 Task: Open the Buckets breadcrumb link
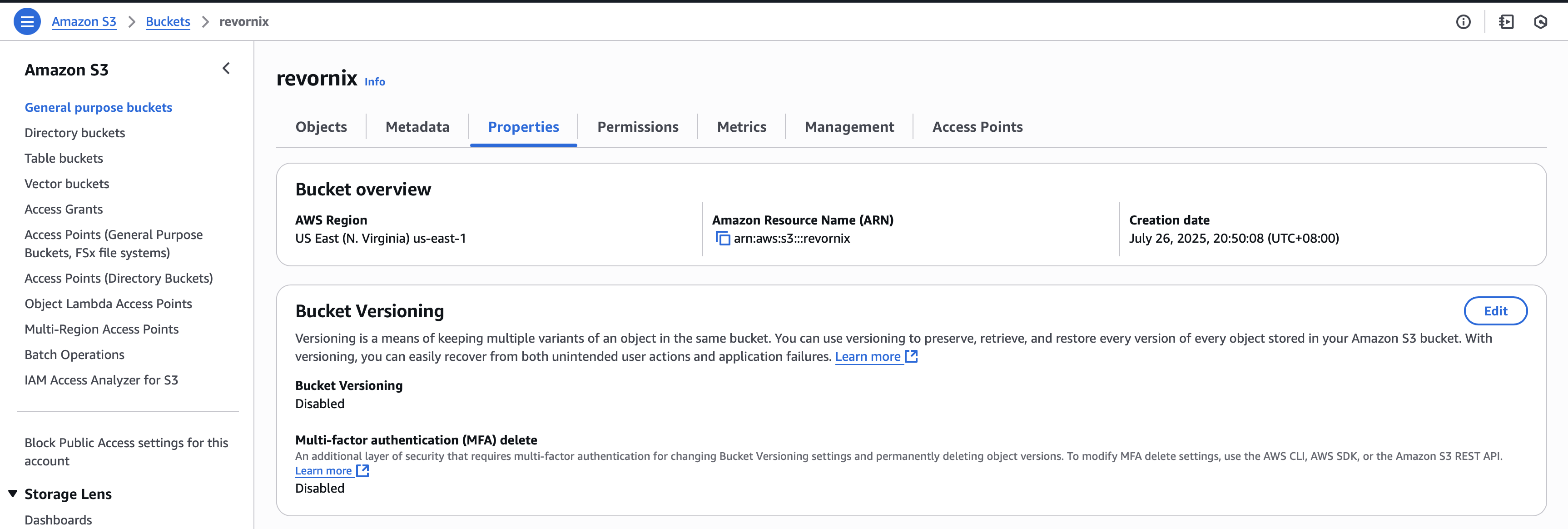168,22
